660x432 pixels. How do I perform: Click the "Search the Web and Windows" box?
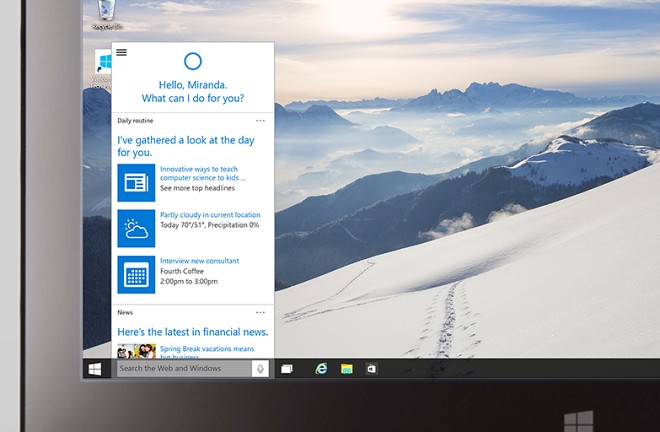[x=183, y=369]
